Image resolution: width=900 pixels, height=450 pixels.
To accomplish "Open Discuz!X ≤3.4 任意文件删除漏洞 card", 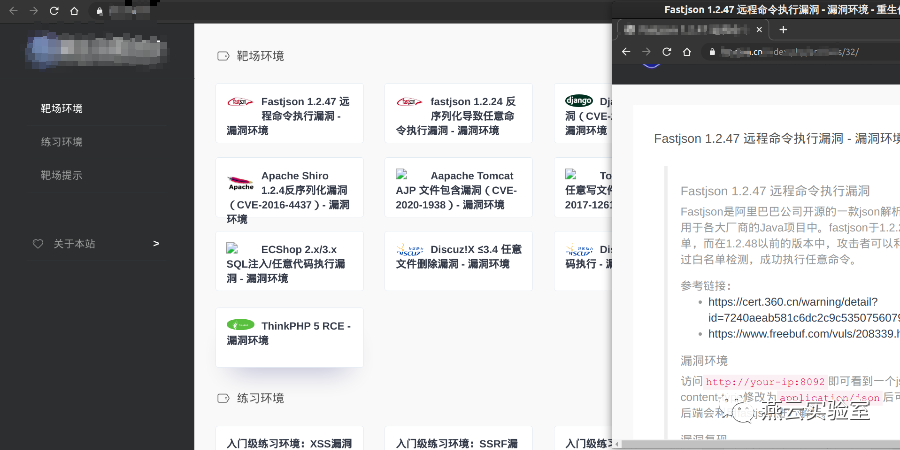I will point(459,261).
